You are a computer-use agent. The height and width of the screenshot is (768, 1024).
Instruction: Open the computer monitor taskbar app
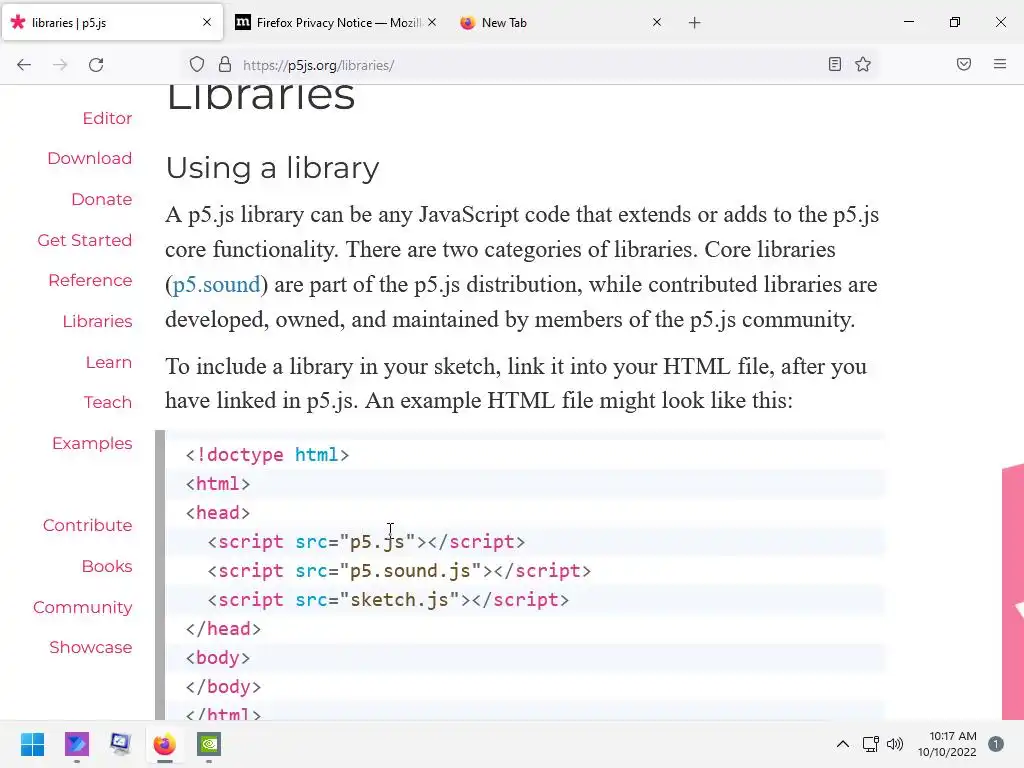pyautogui.click(x=120, y=744)
